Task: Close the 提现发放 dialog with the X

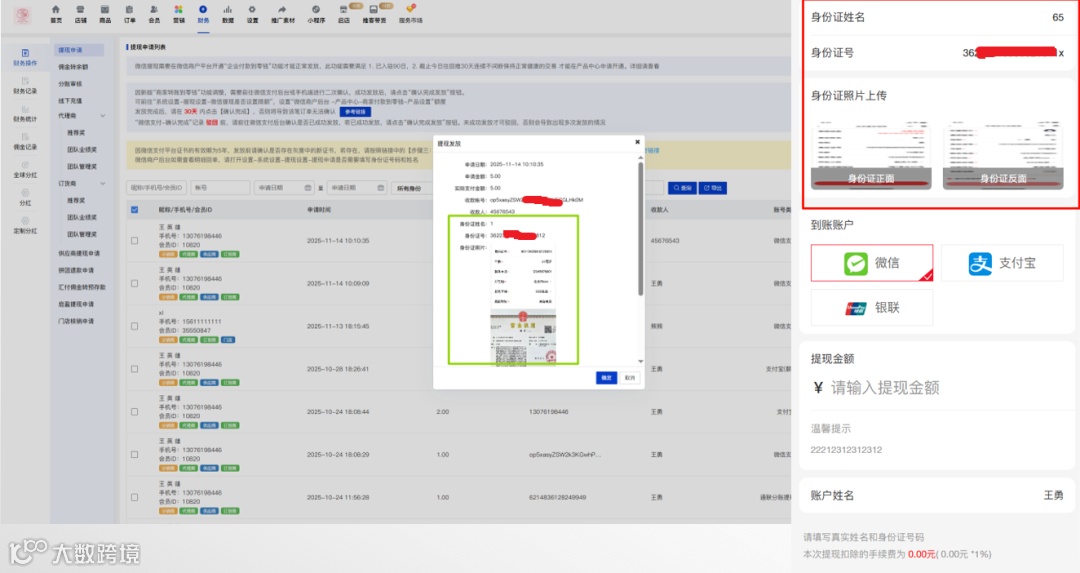Action: pyautogui.click(x=636, y=142)
